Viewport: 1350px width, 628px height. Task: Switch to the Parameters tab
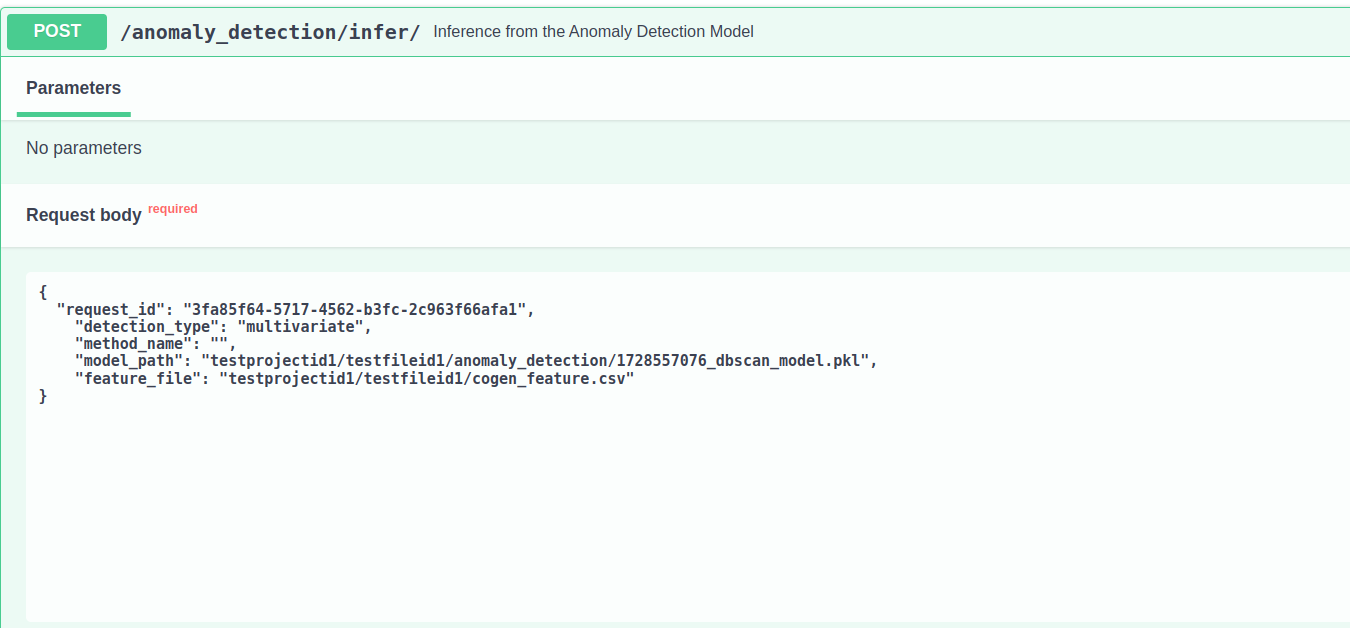point(73,88)
